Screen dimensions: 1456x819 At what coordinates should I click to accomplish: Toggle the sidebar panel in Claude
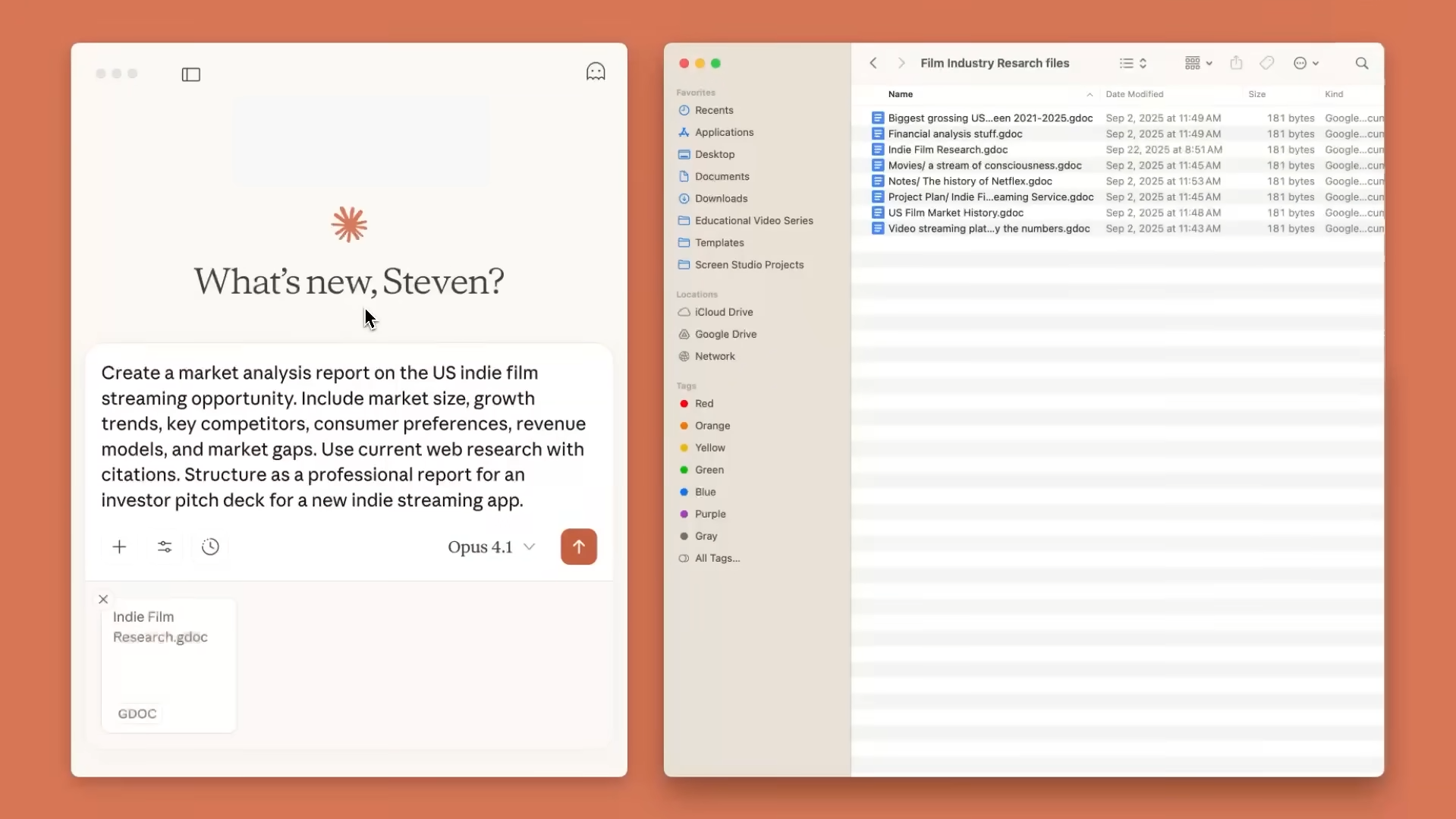(190, 74)
